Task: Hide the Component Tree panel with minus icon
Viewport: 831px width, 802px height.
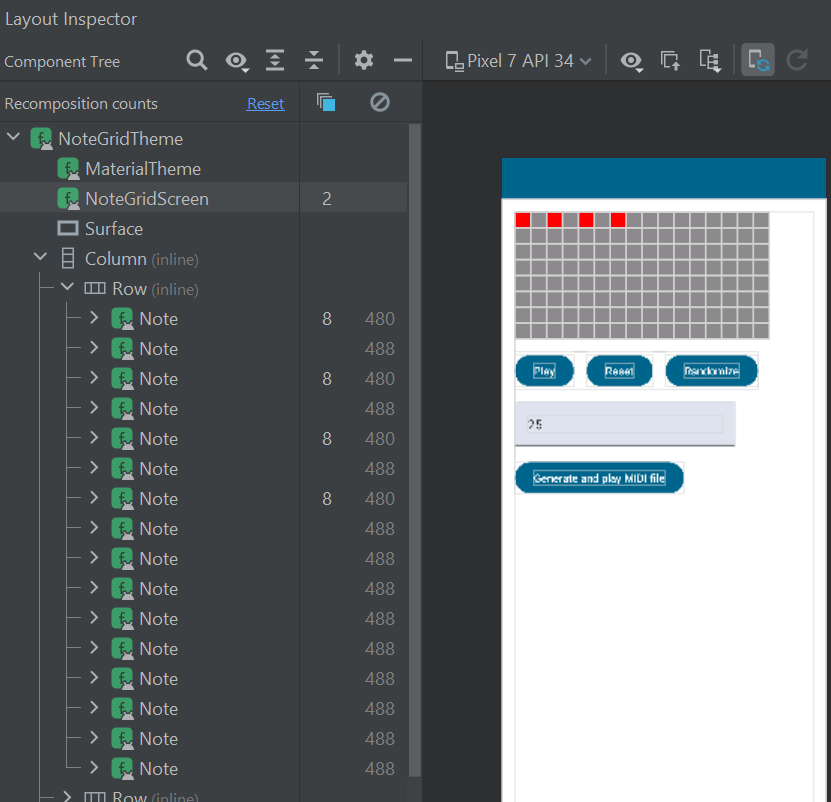Action: pyautogui.click(x=403, y=61)
